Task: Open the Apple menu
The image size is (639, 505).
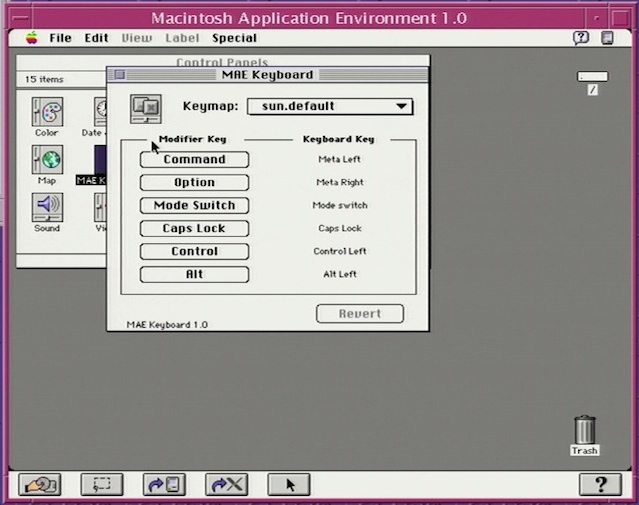Action: [32, 38]
